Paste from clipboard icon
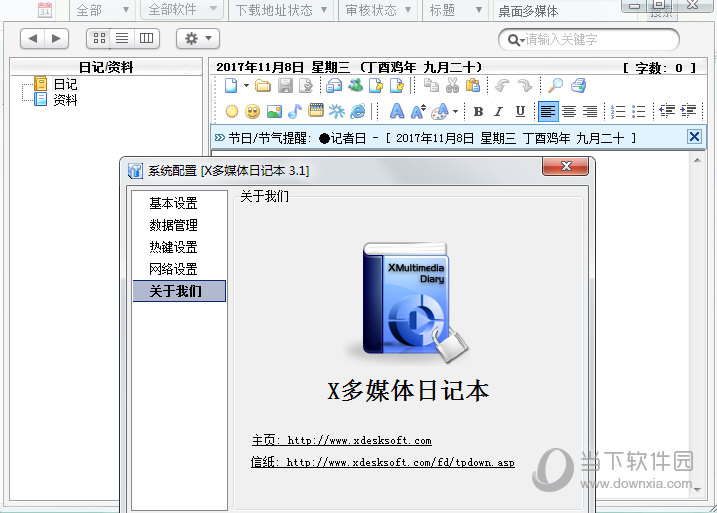717x513 pixels. (x=473, y=86)
